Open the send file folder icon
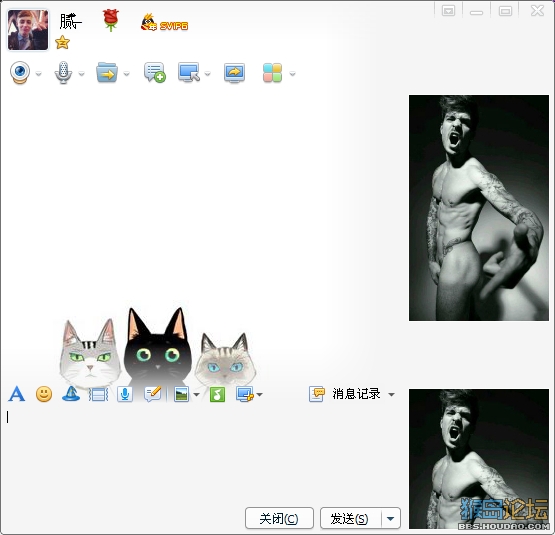Viewport: 555px width, 535px height. 107,73
